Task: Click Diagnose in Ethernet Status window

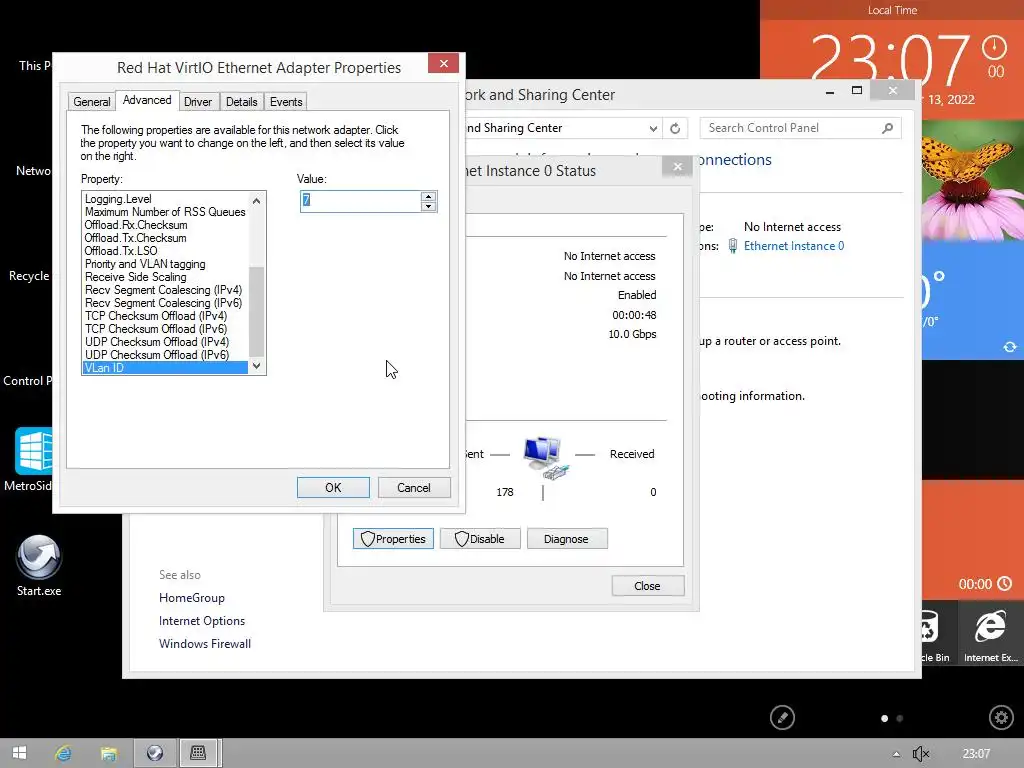Action: tap(567, 539)
